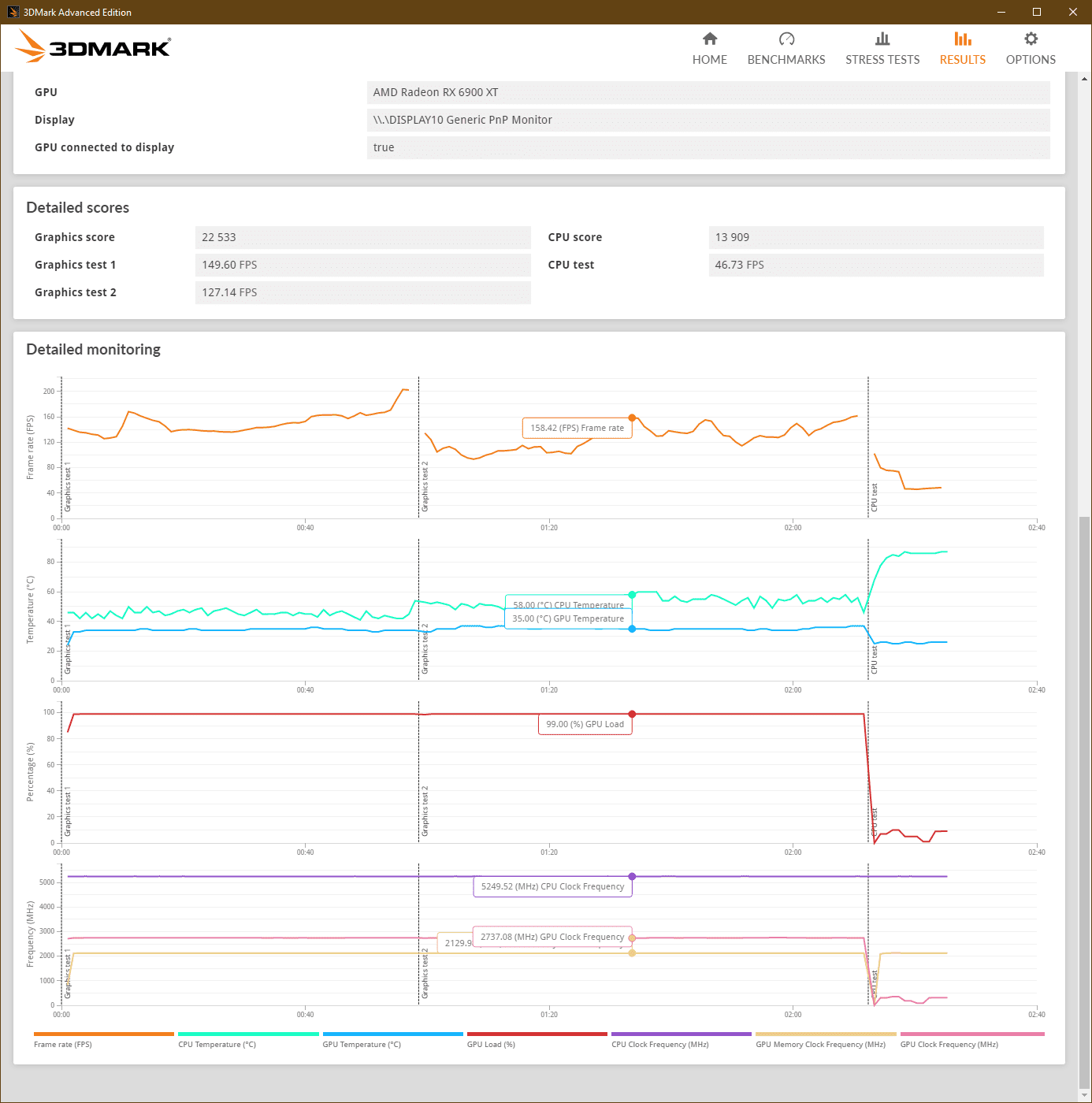Go to the STRESS TESTS tab label

(x=882, y=60)
